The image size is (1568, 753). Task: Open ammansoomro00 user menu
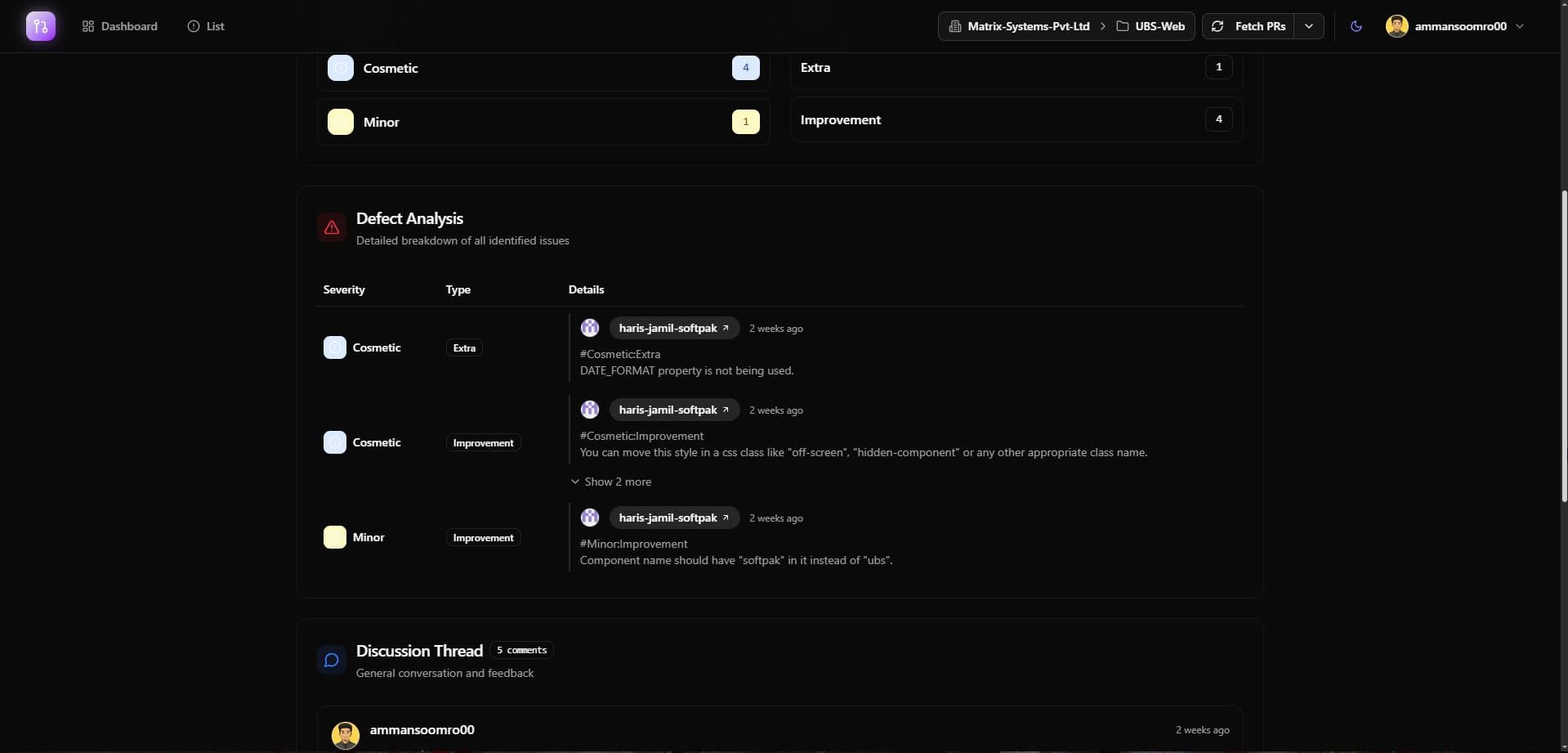(1455, 26)
